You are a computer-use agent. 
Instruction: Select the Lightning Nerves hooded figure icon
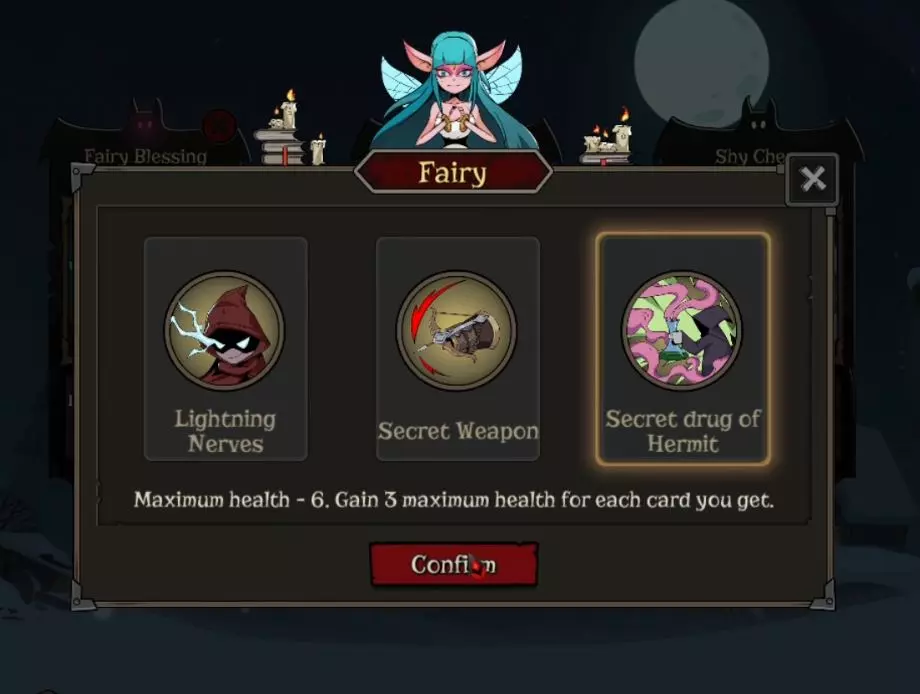pos(225,330)
